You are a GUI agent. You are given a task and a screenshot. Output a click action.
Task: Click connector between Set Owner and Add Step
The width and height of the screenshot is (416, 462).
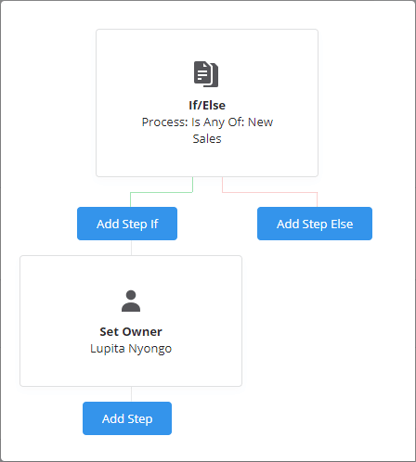pyautogui.click(x=131, y=394)
